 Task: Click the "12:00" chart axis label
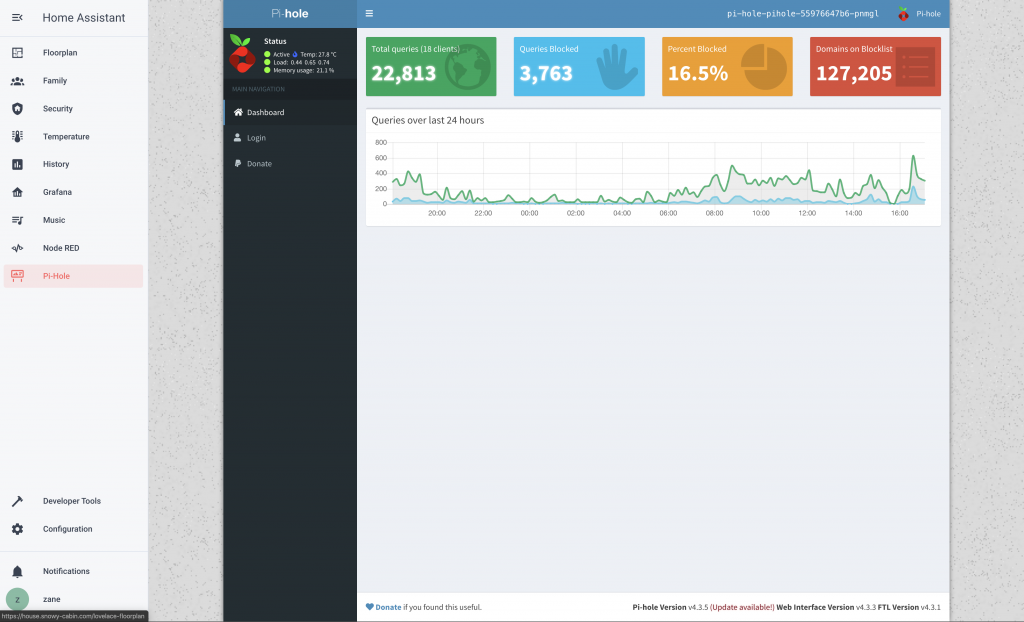807,214
